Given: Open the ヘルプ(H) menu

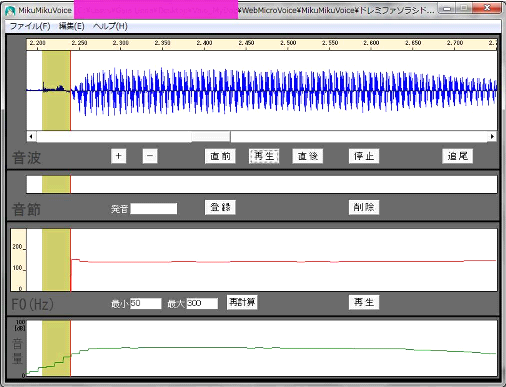Looking at the screenshot, I should 110,26.
